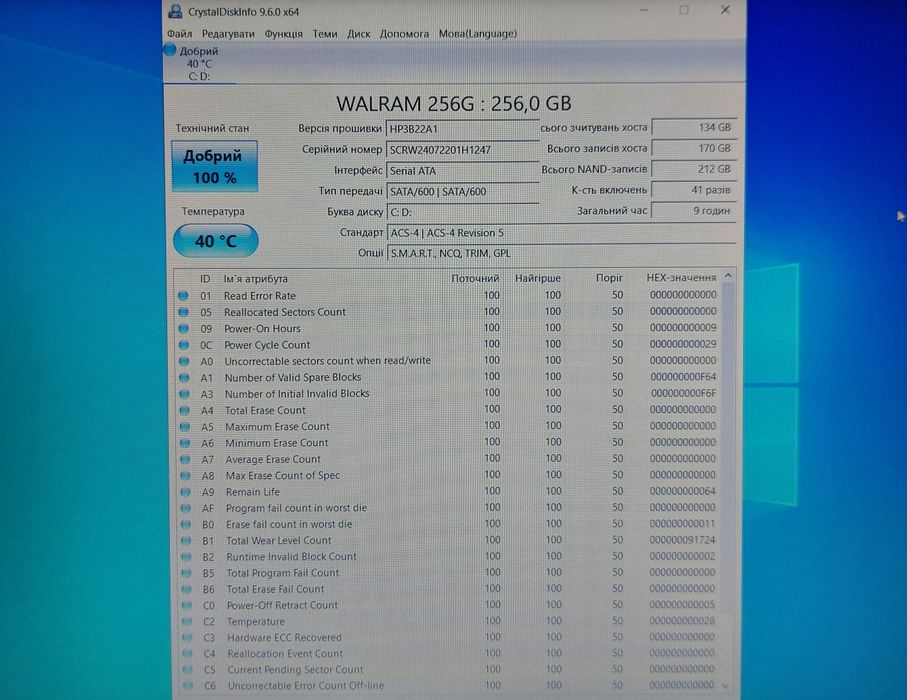Open the Редагувати menu
This screenshot has width=907, height=700.
(228, 34)
